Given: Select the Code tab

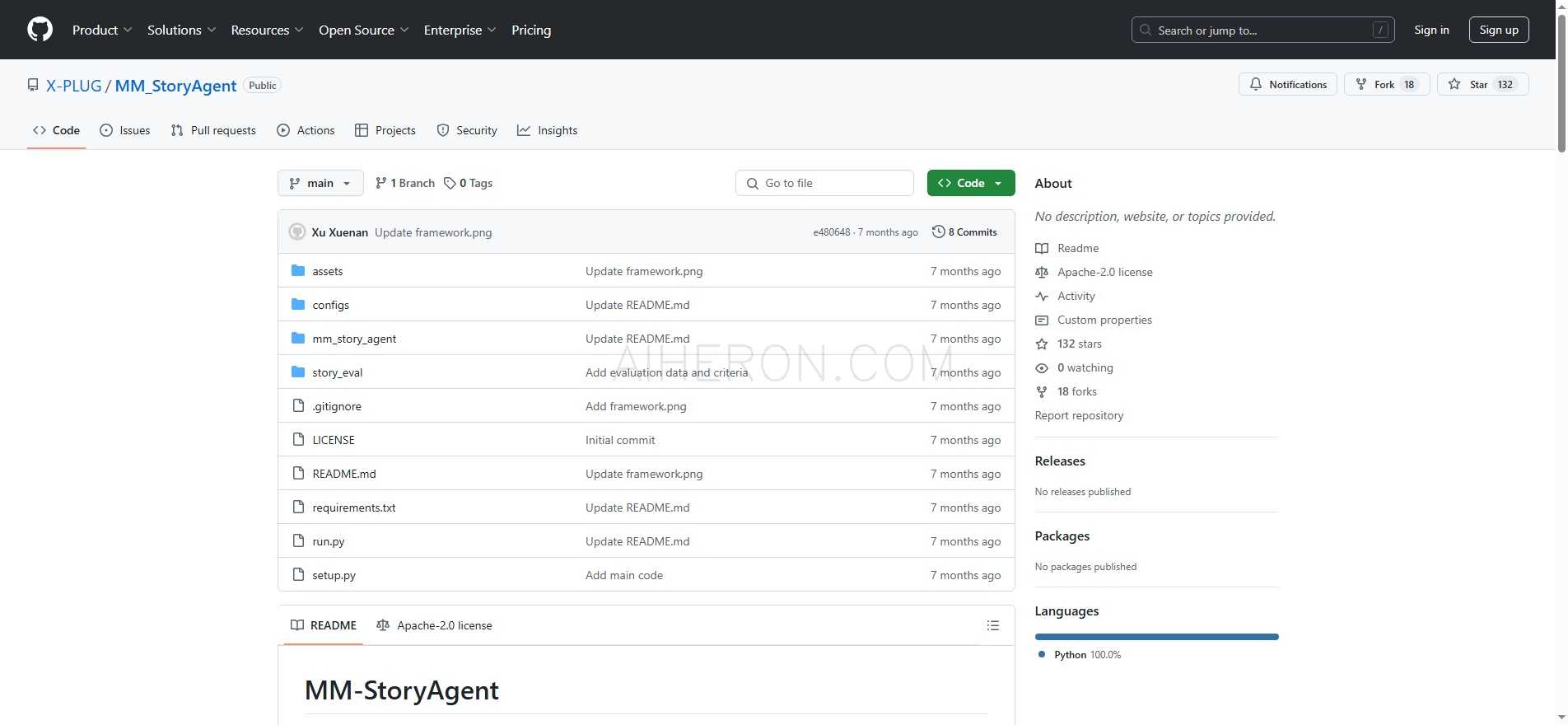Looking at the screenshot, I should coord(56,130).
